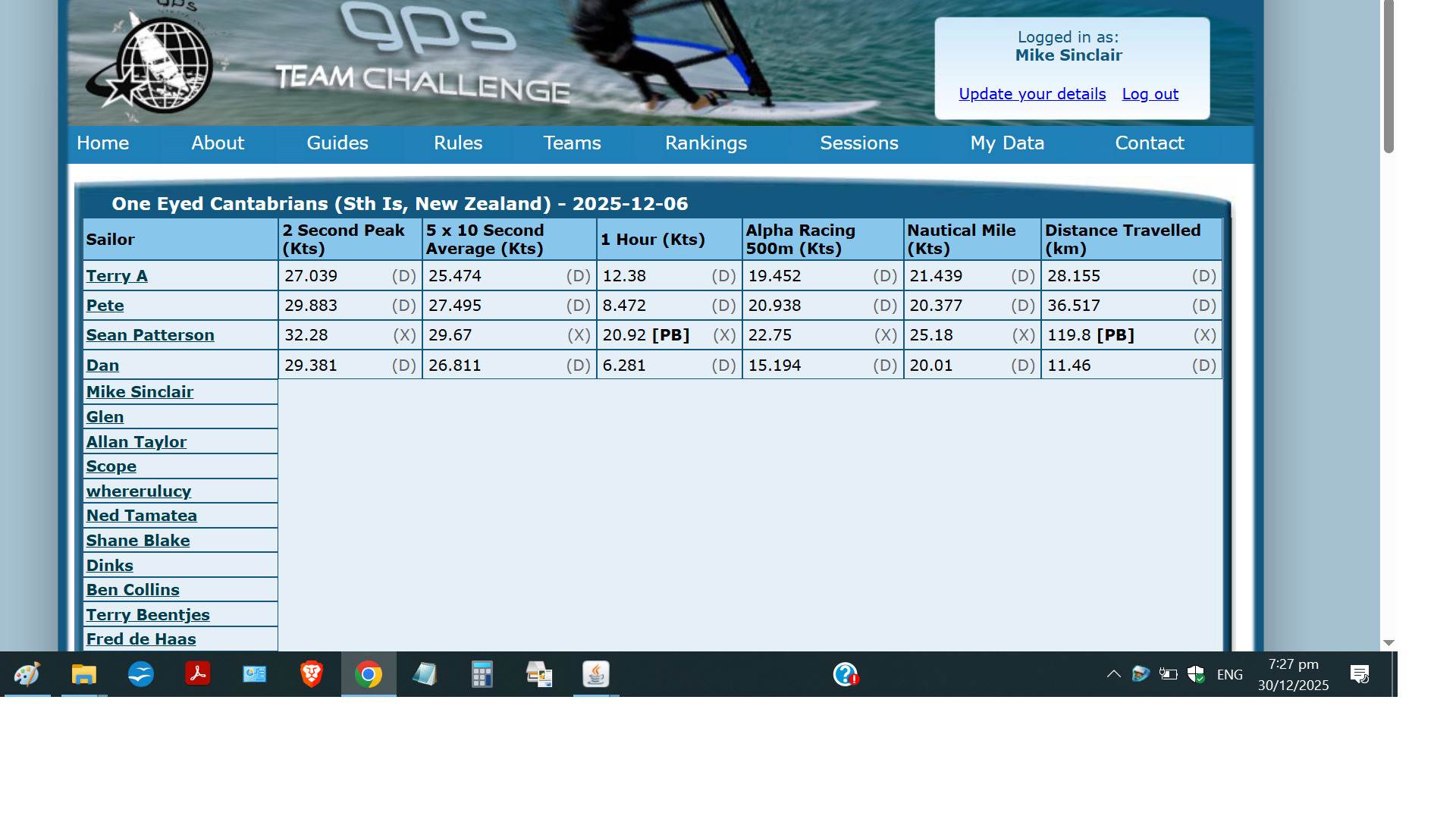Open the Calculator taskbar icon
Screen dimensions: 1456x819
pyautogui.click(x=482, y=674)
